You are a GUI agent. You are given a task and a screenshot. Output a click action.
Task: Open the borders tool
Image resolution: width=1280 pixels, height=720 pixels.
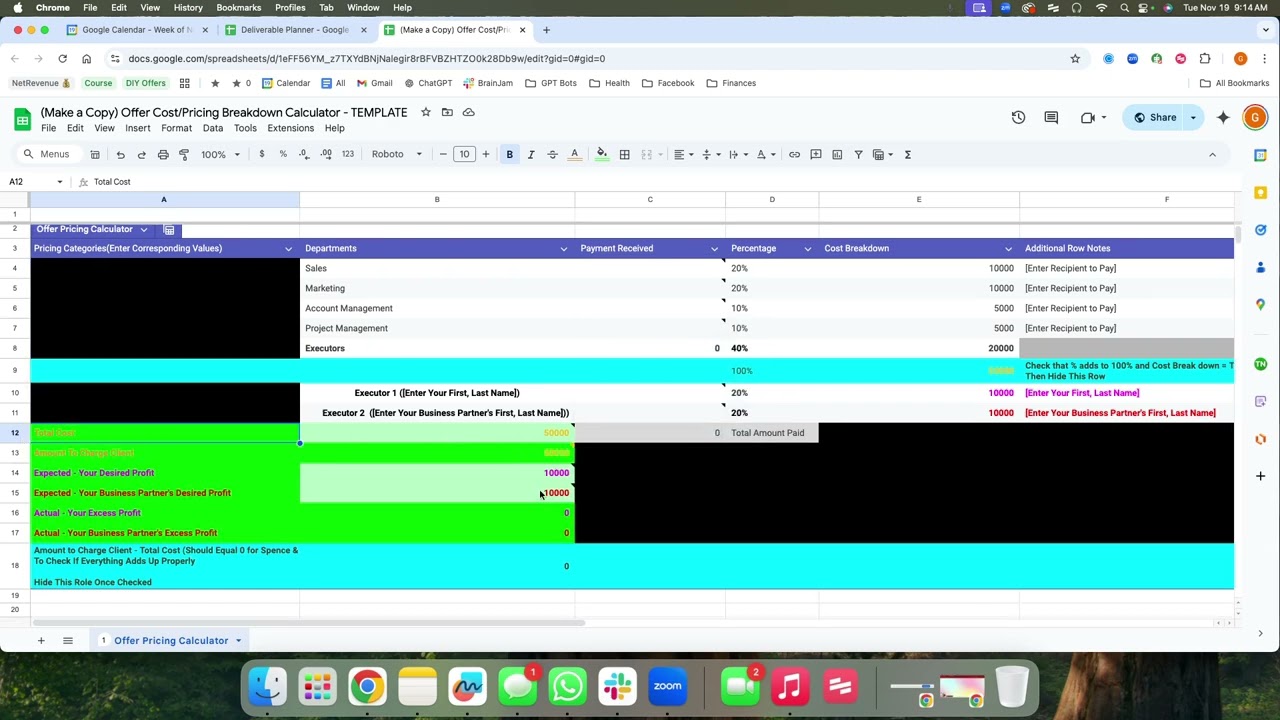point(624,154)
